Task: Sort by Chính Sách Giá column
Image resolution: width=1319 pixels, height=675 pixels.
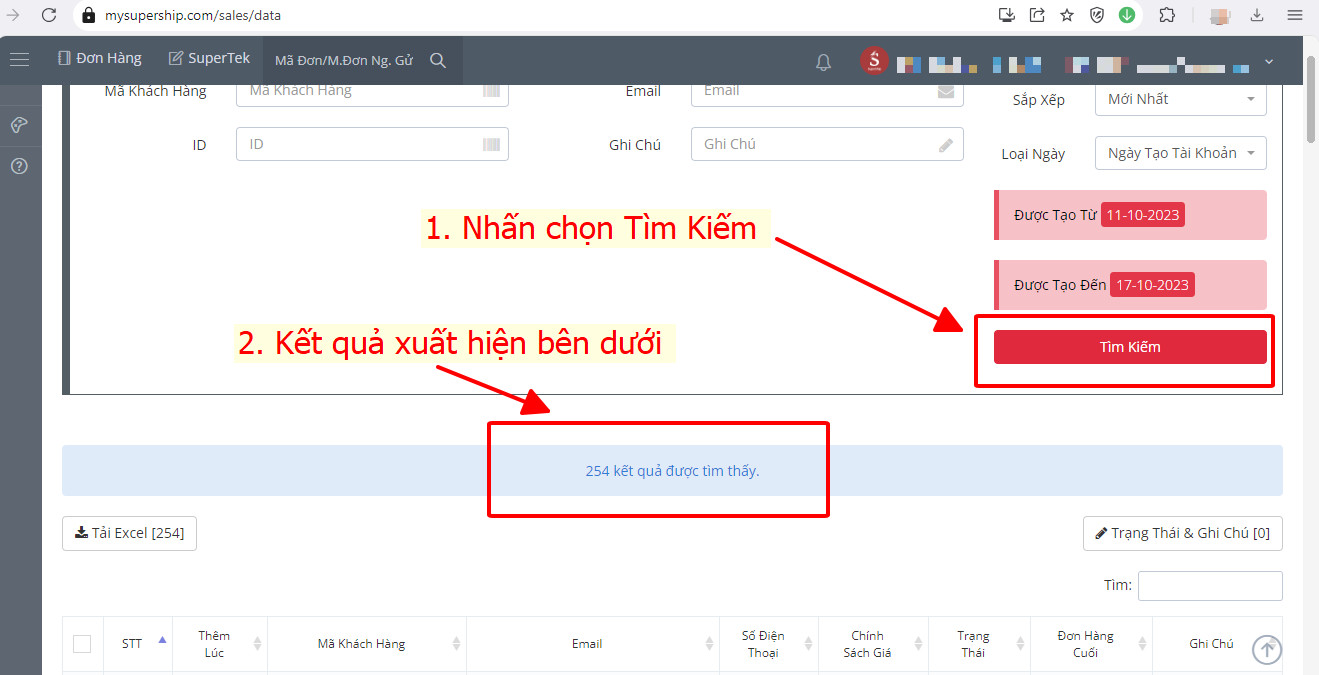Action: [873, 644]
